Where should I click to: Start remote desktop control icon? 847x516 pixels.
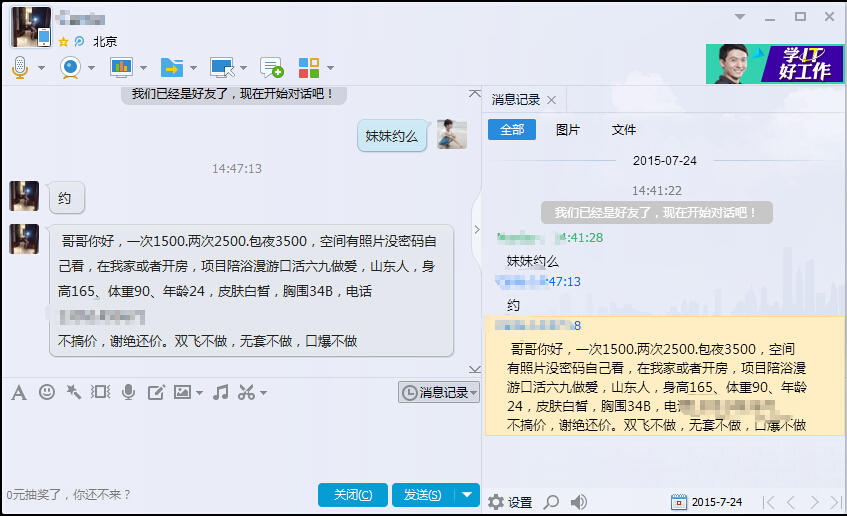222,68
